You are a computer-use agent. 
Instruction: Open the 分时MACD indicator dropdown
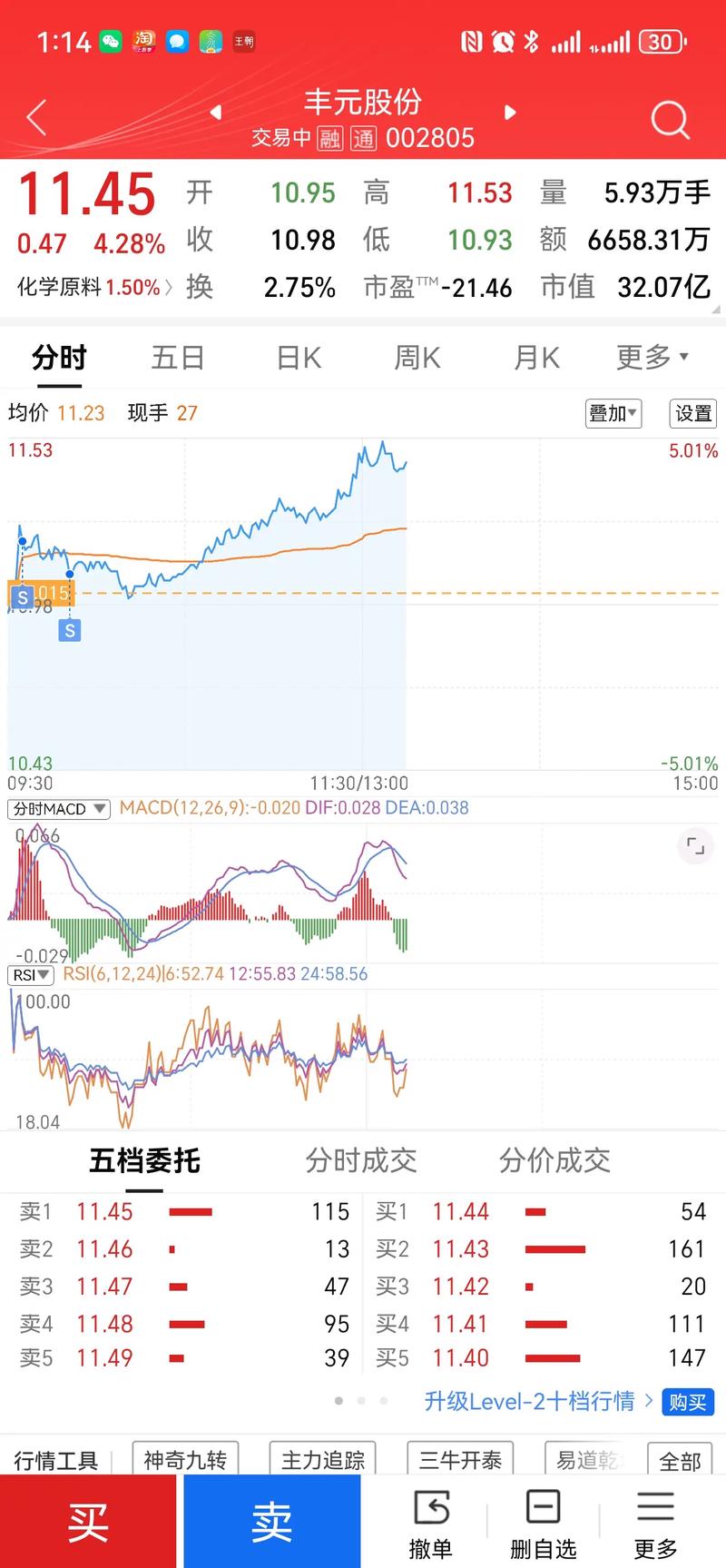point(59,809)
